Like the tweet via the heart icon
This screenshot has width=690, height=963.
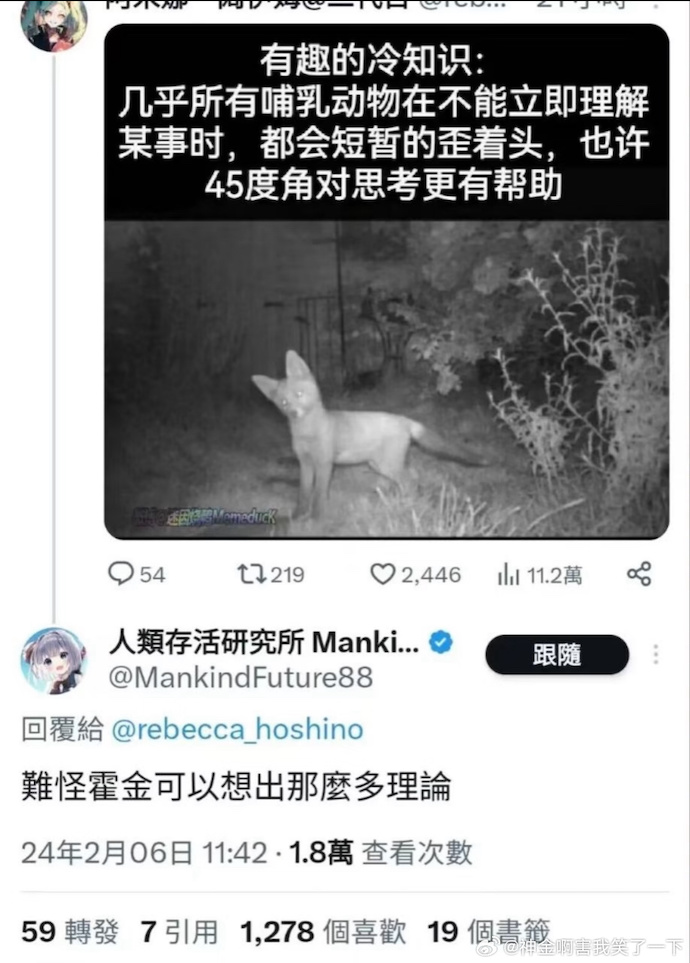tap(382, 574)
